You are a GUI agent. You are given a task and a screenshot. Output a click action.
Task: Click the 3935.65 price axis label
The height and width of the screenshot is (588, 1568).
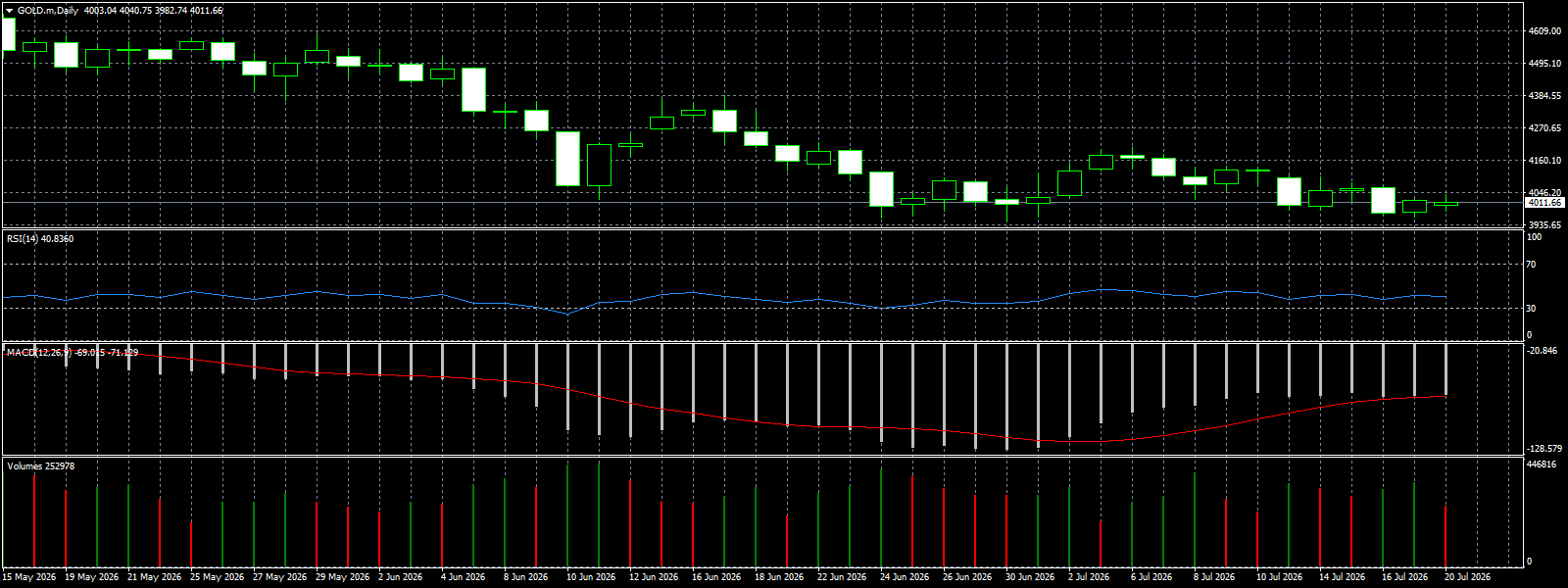pos(1544,225)
